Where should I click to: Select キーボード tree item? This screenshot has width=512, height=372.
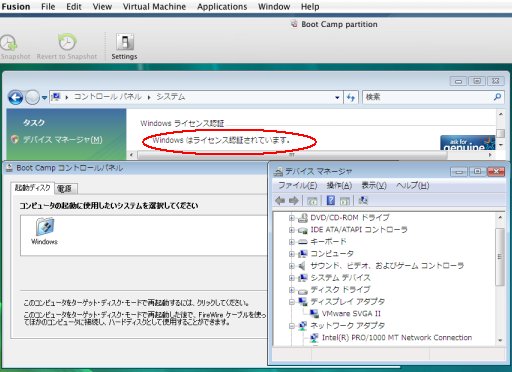(328, 242)
